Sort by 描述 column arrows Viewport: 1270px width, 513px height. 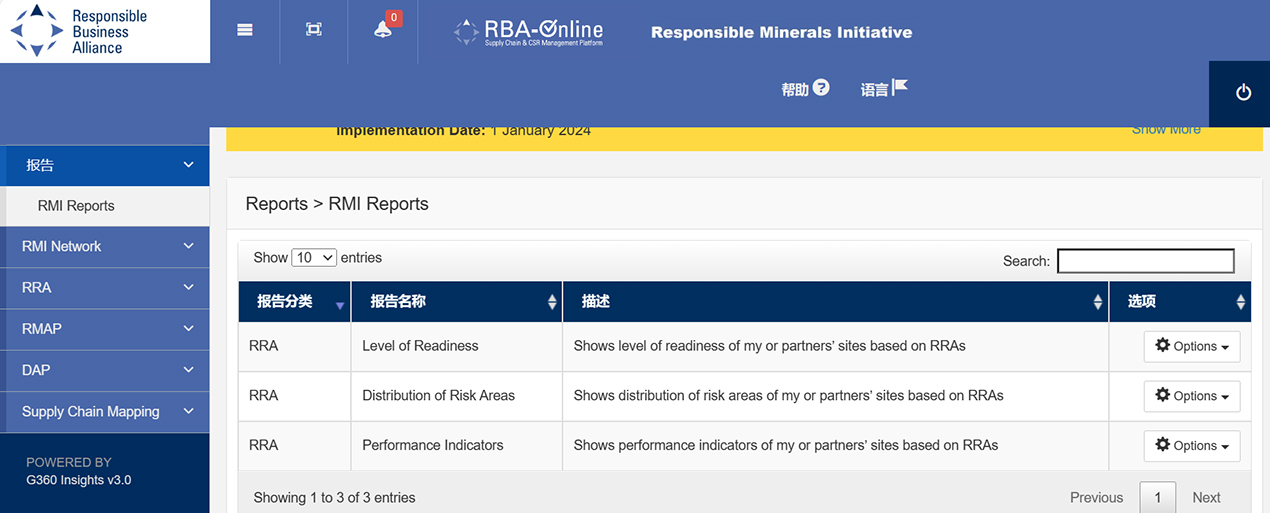coord(1098,302)
